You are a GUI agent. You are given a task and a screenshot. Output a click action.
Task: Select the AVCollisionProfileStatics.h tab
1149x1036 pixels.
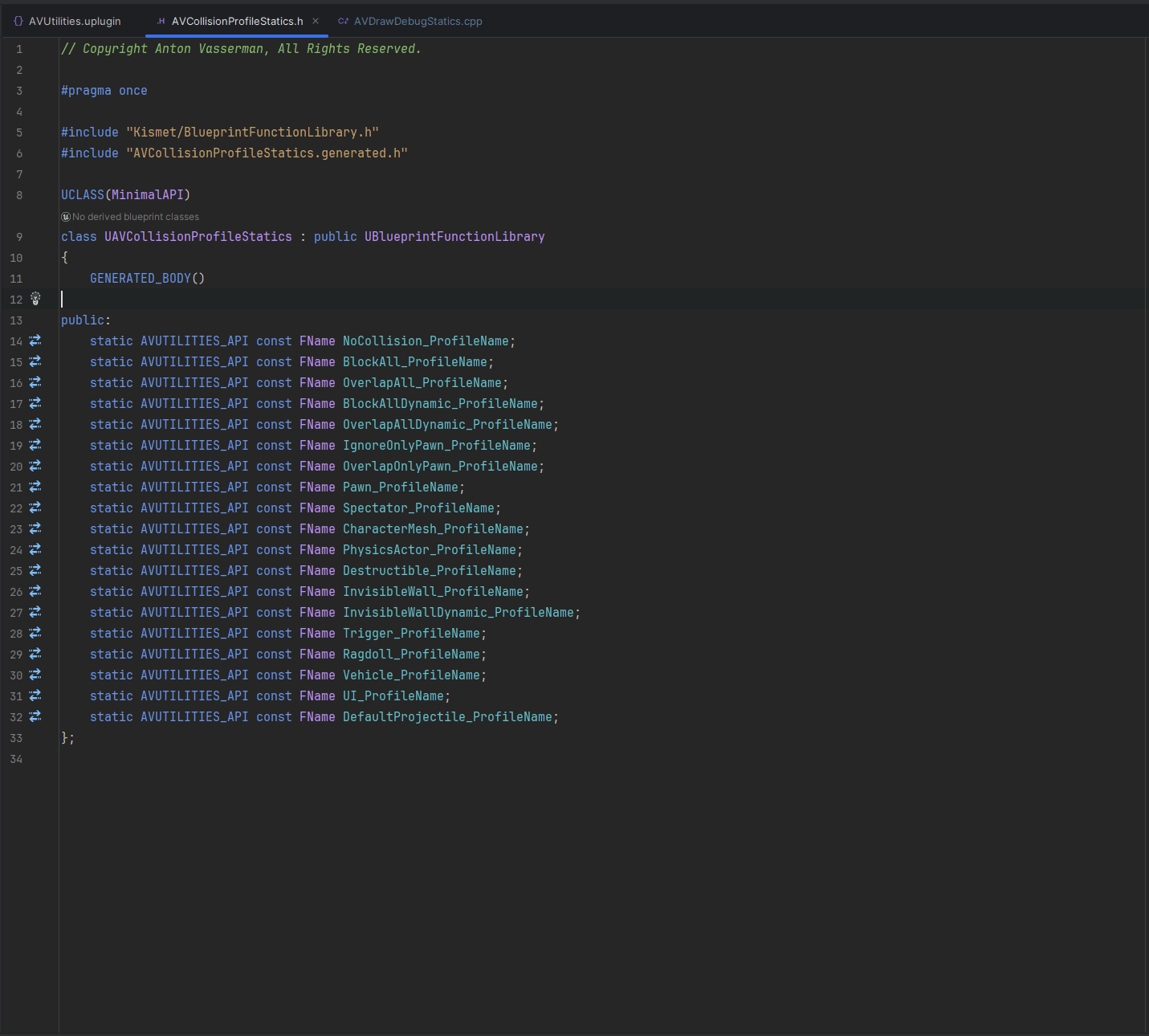point(237,22)
